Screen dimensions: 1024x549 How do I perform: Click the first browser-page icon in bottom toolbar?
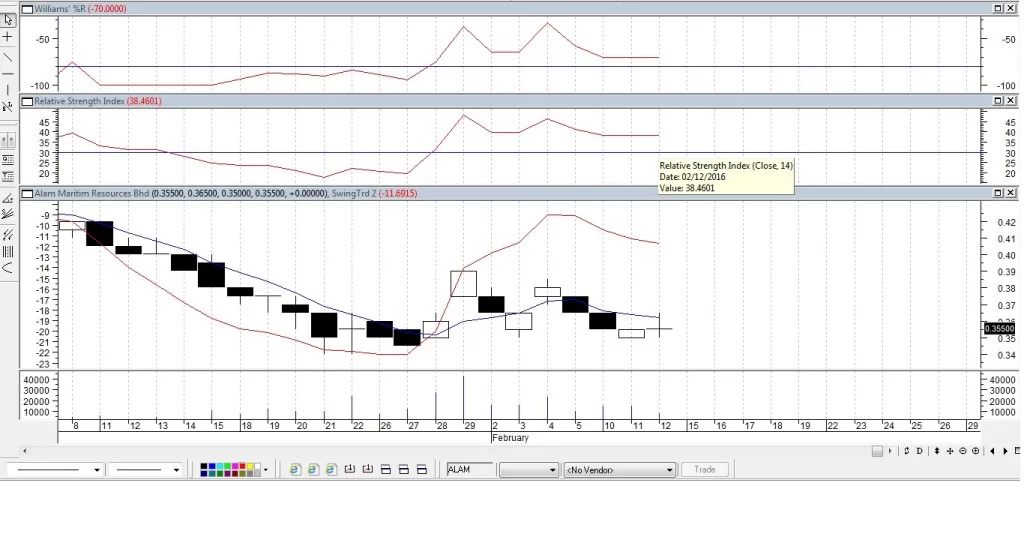tap(295, 469)
